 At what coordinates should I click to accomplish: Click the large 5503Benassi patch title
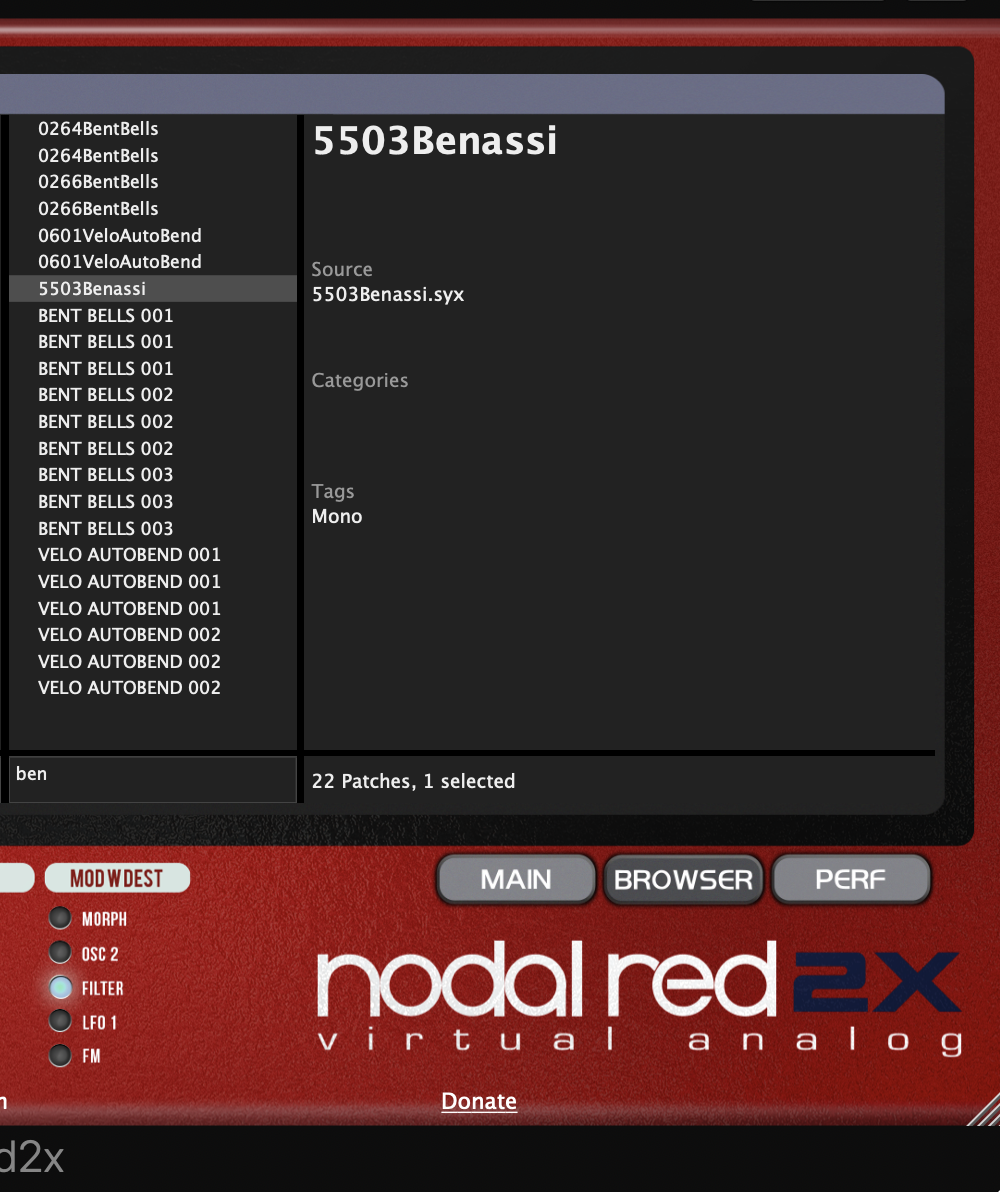[x=435, y=141]
